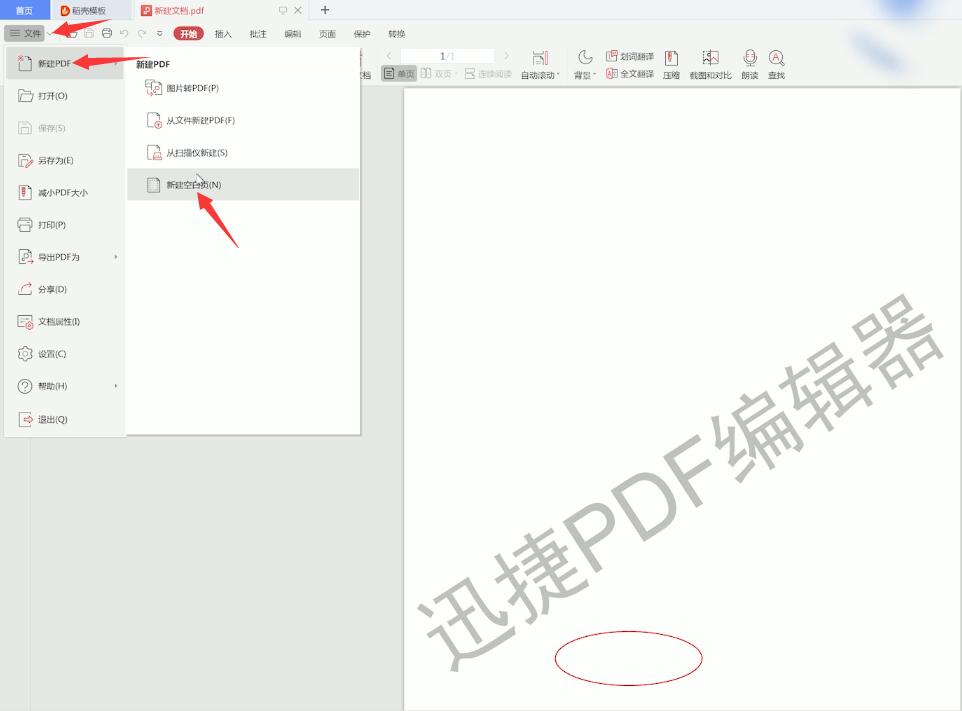The height and width of the screenshot is (711, 962).
Task: Click the 从文件新建PDF file icon
Action: [153, 120]
